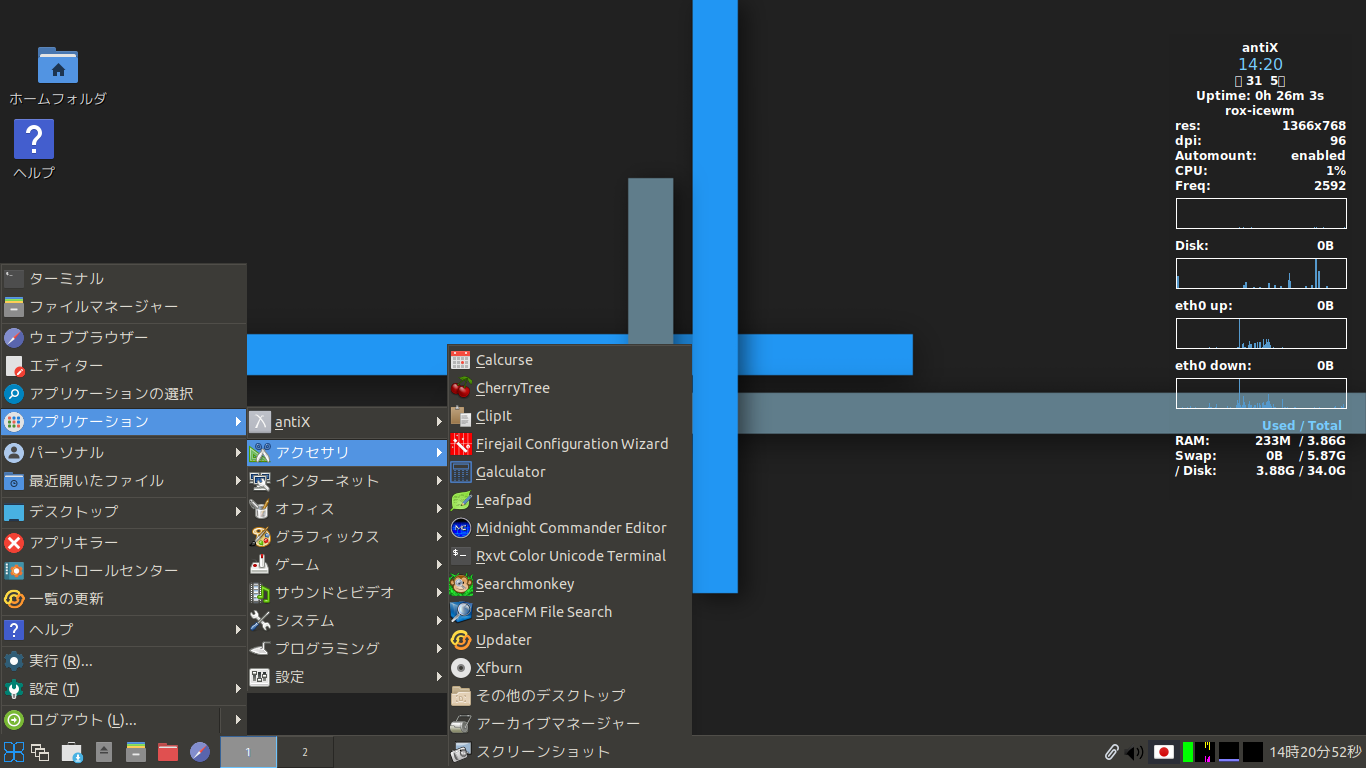This screenshot has width=1366, height=768.
Task: Select the highlighted アクセサリ category
Action: click(346, 453)
